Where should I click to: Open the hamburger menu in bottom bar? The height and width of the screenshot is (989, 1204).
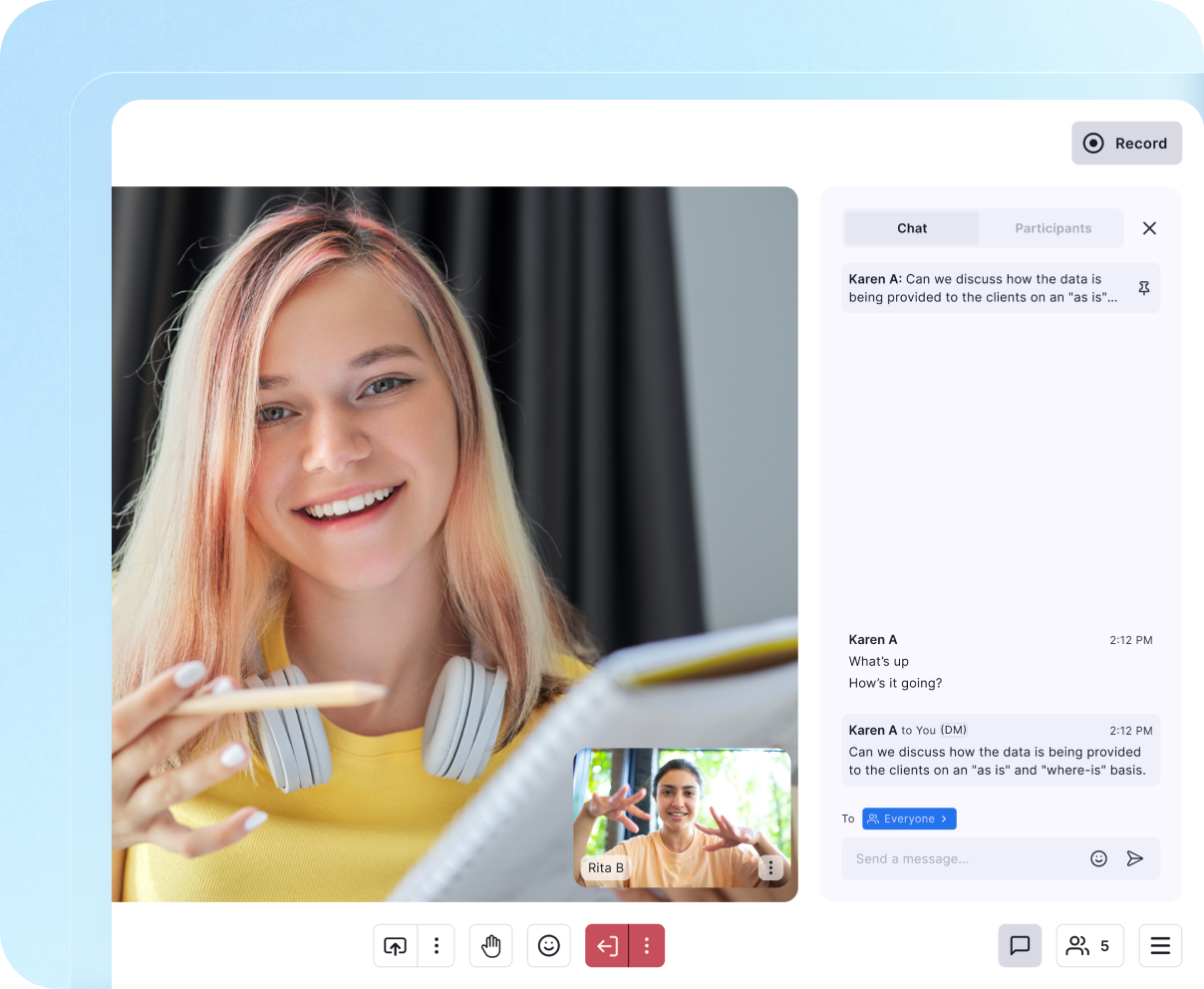pyautogui.click(x=1160, y=946)
